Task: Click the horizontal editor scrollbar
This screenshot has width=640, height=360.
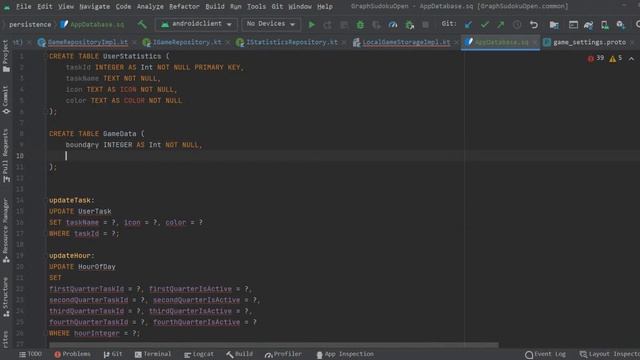Action: (x=274, y=345)
